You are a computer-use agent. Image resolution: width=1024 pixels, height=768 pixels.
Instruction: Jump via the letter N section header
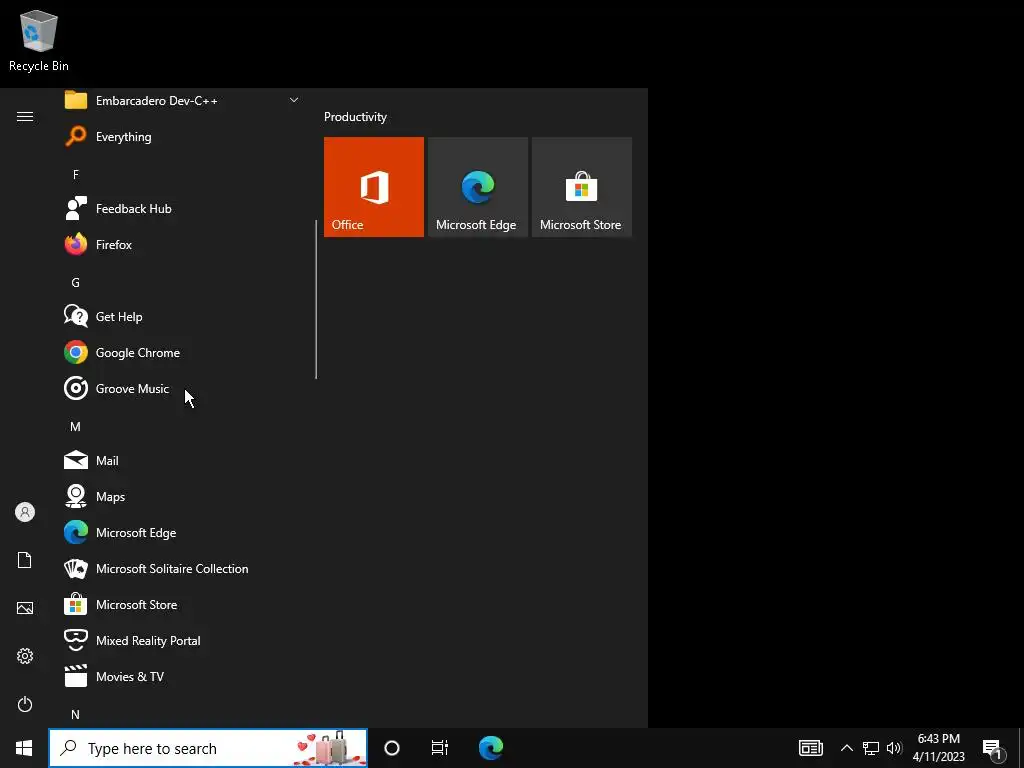[76, 714]
